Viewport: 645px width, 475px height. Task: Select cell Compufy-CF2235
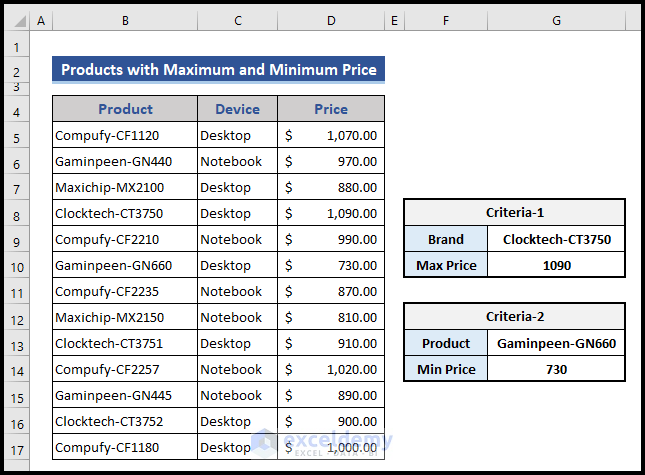tap(125, 291)
